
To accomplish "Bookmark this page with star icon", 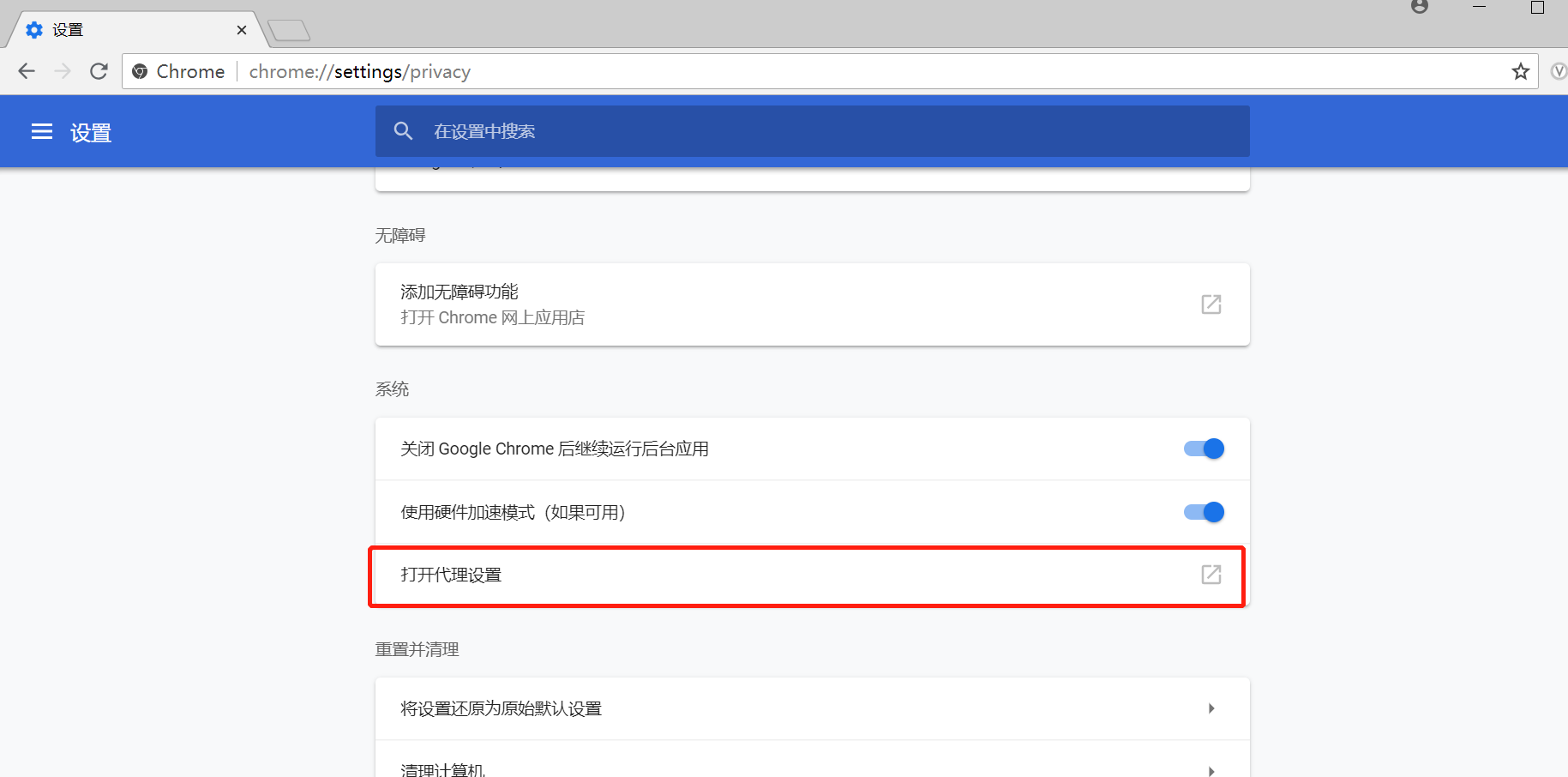I will click(x=1520, y=71).
